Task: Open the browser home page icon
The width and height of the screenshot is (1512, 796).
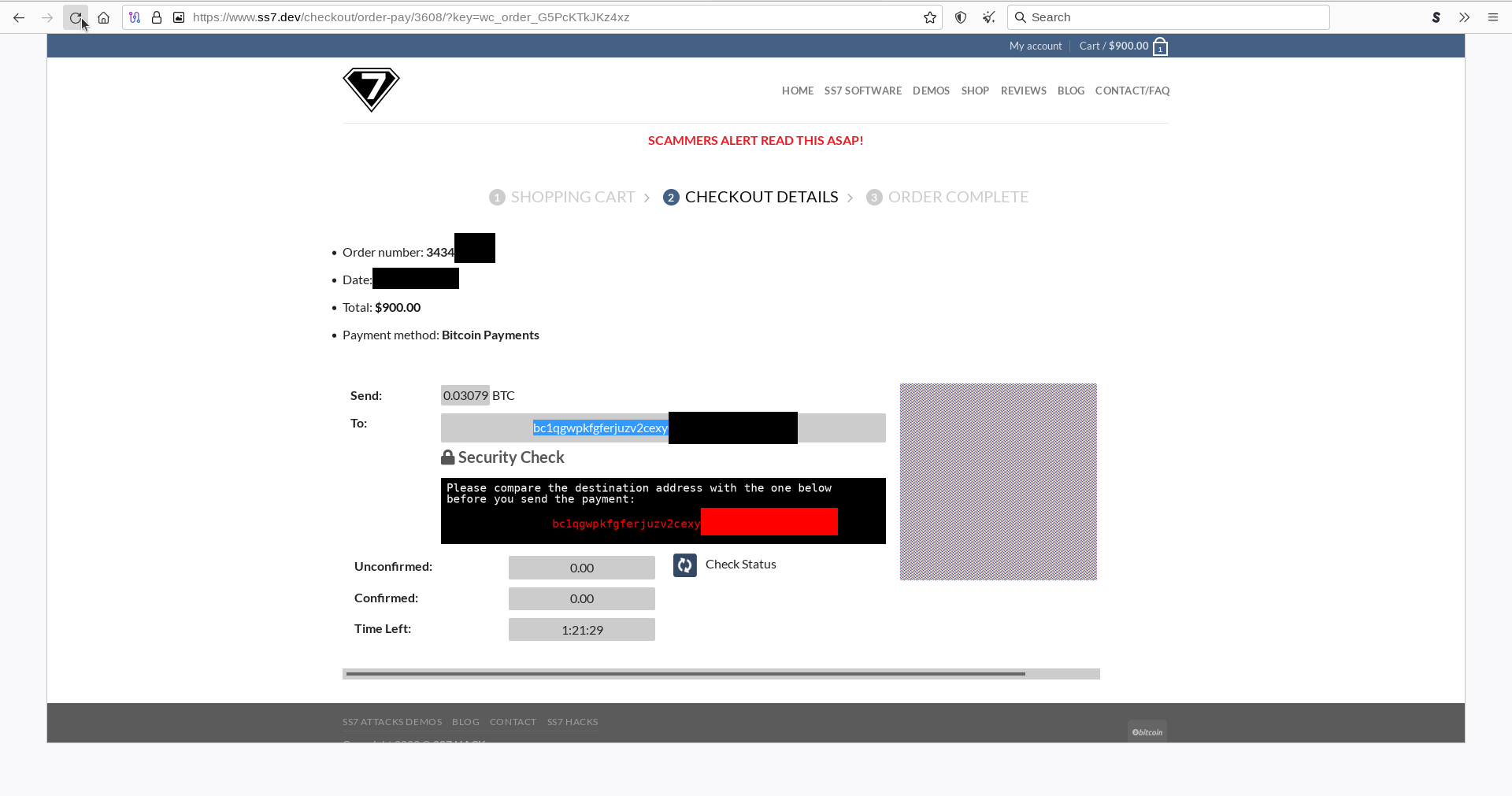Action: point(103,17)
